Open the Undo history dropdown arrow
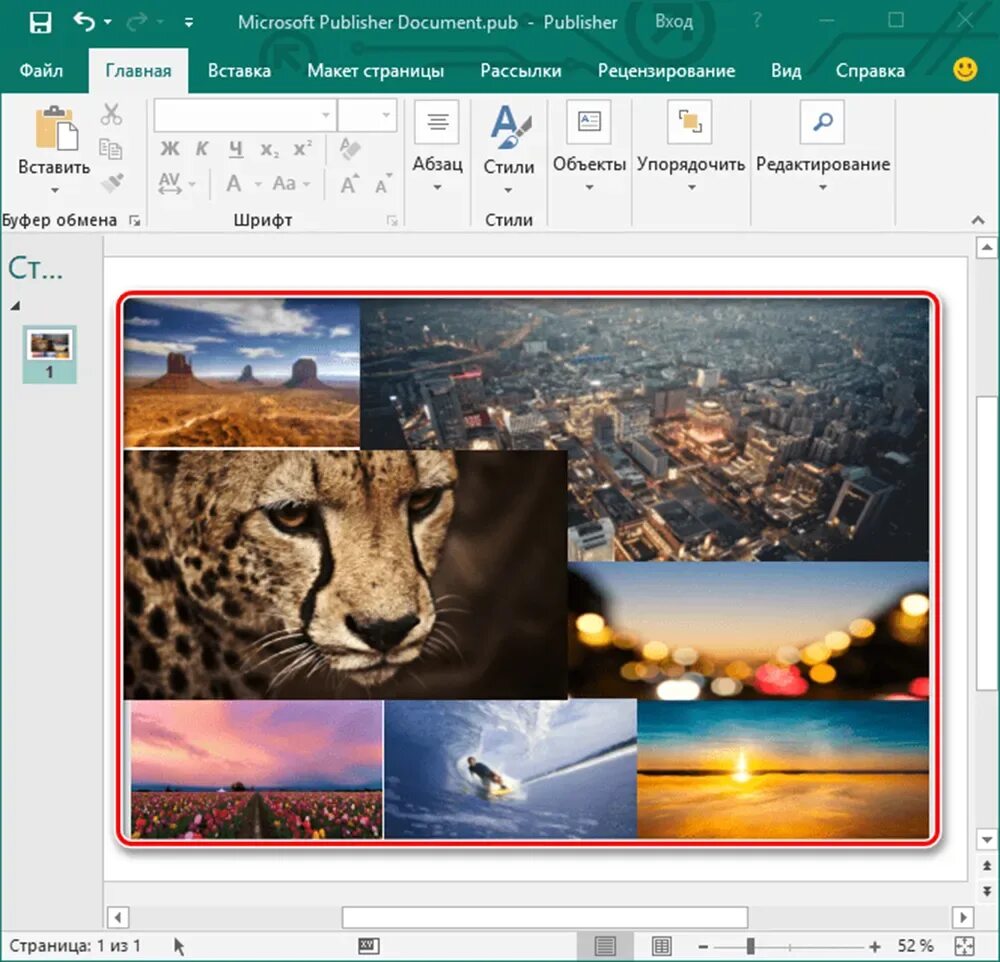The height and width of the screenshot is (962, 1000). point(108,22)
